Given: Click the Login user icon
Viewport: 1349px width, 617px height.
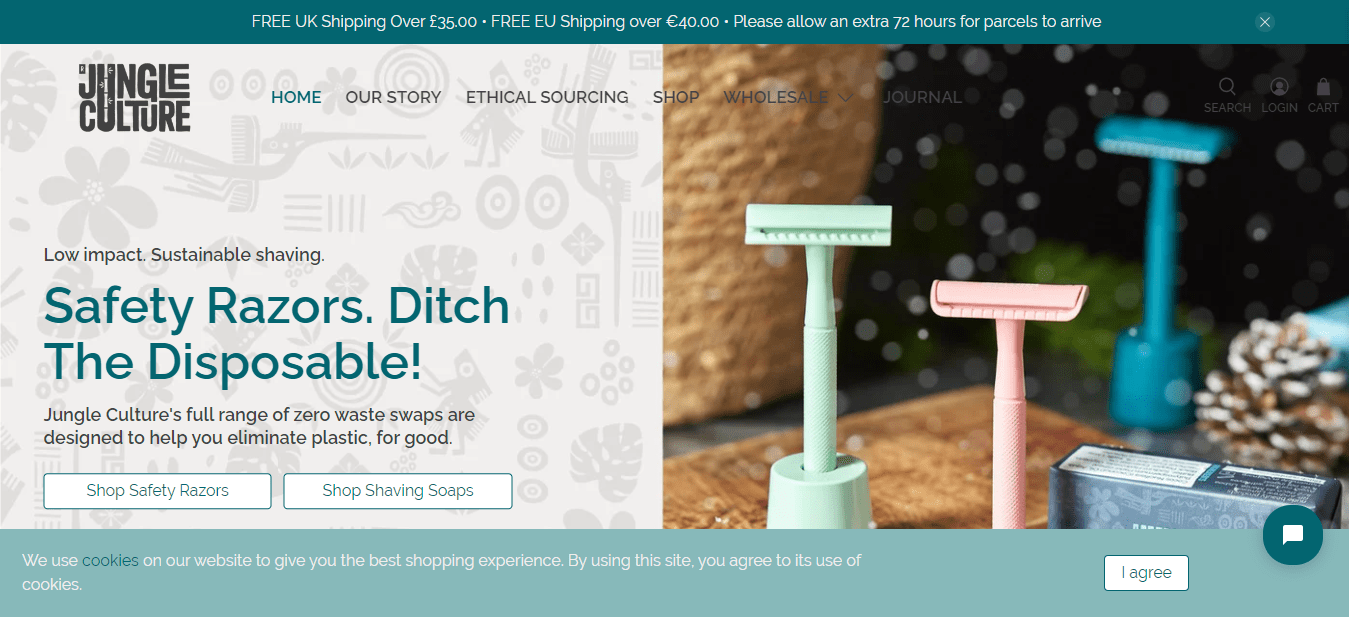Looking at the screenshot, I should (x=1279, y=87).
